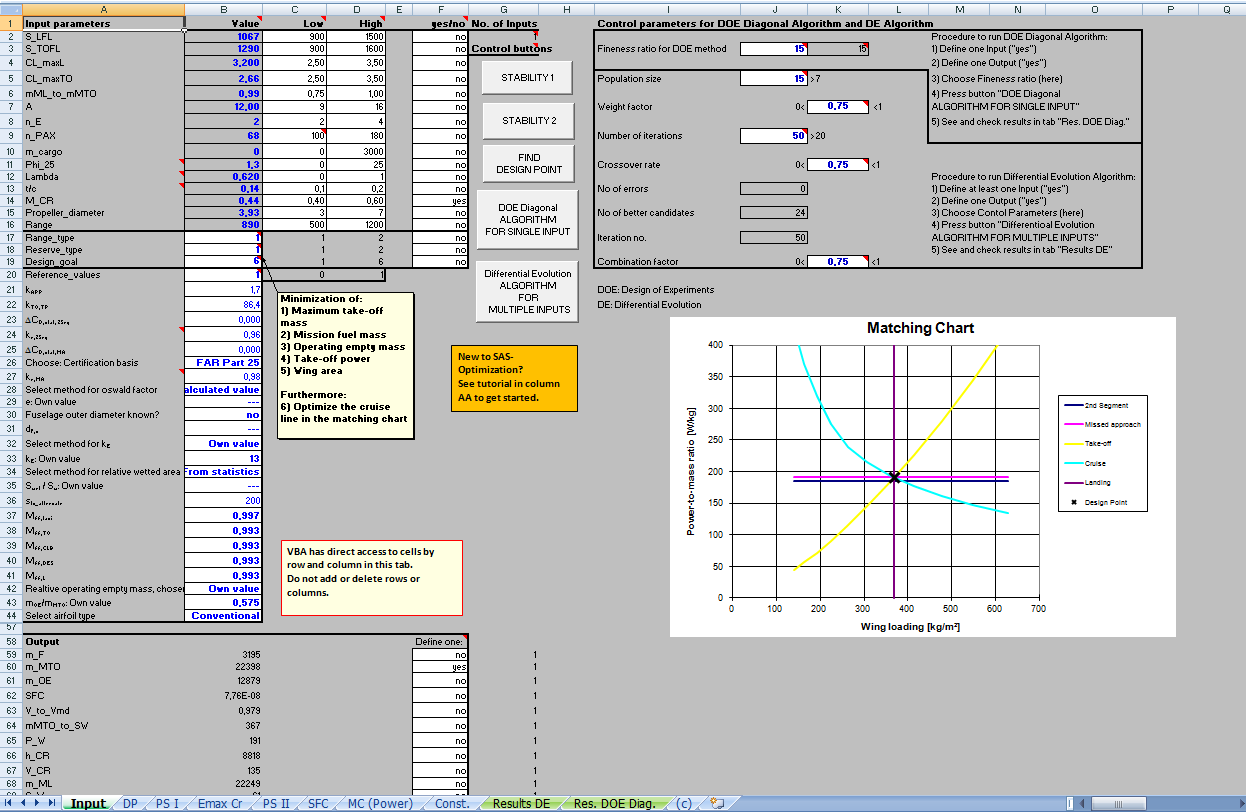Select the Fuselage outer diameter known cell
The width and height of the screenshot is (1246, 812).
(224, 414)
